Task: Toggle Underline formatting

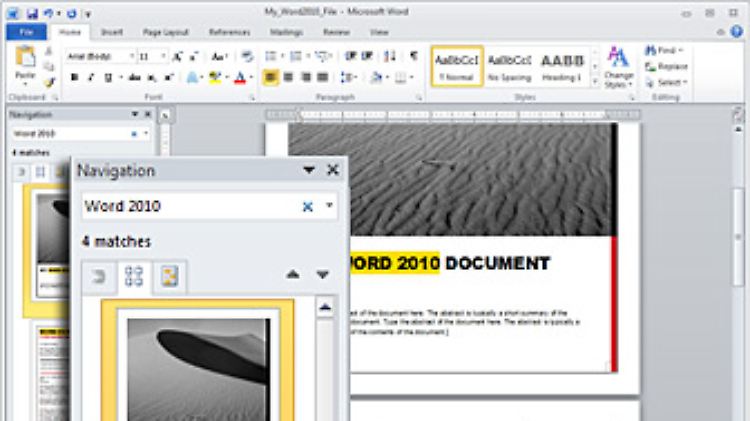Action: 108,77
